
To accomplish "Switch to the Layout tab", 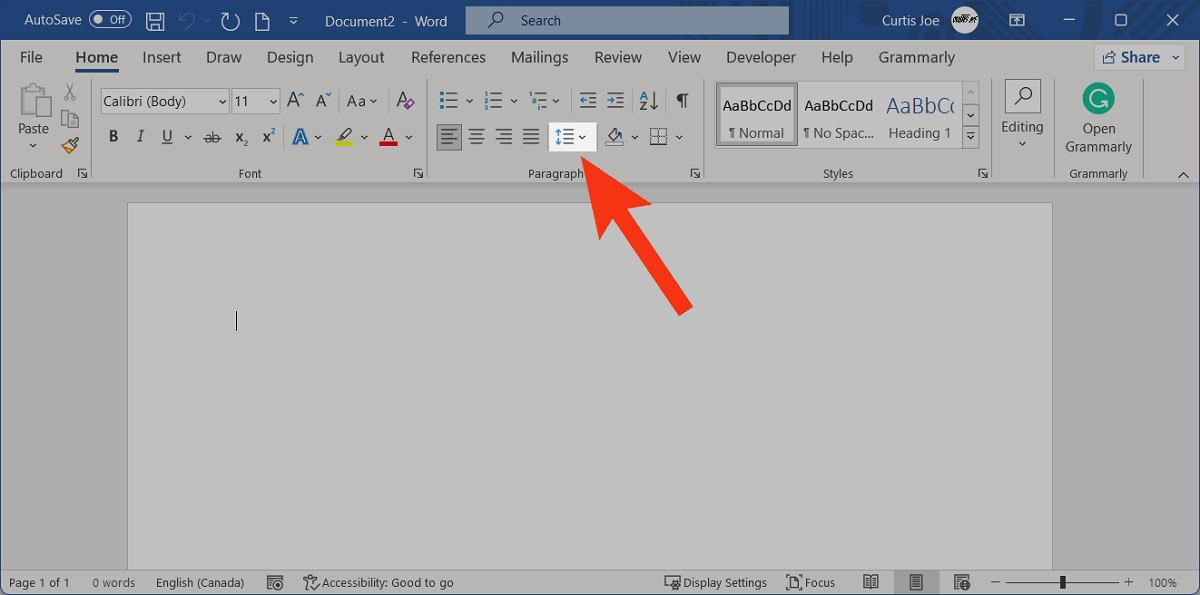I will pyautogui.click(x=361, y=57).
